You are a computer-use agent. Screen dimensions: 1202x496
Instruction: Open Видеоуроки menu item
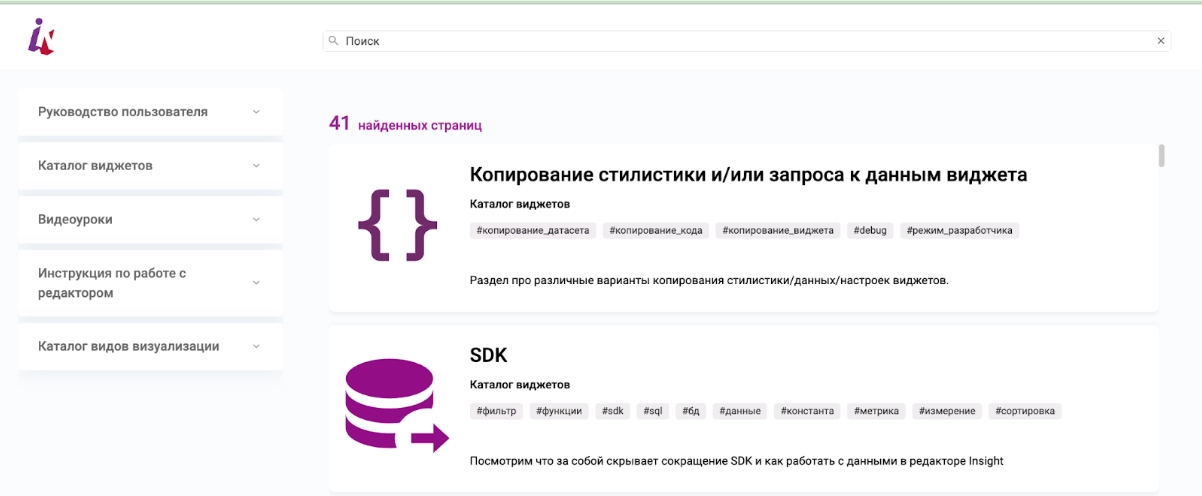pos(75,220)
